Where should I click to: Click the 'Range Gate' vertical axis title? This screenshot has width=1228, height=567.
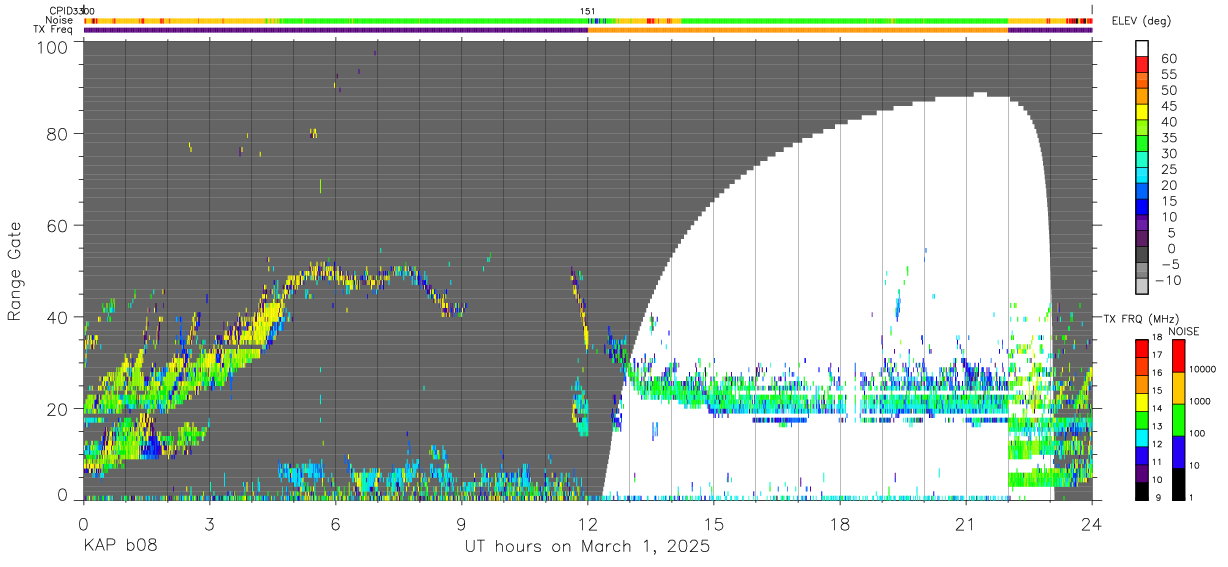coord(15,272)
